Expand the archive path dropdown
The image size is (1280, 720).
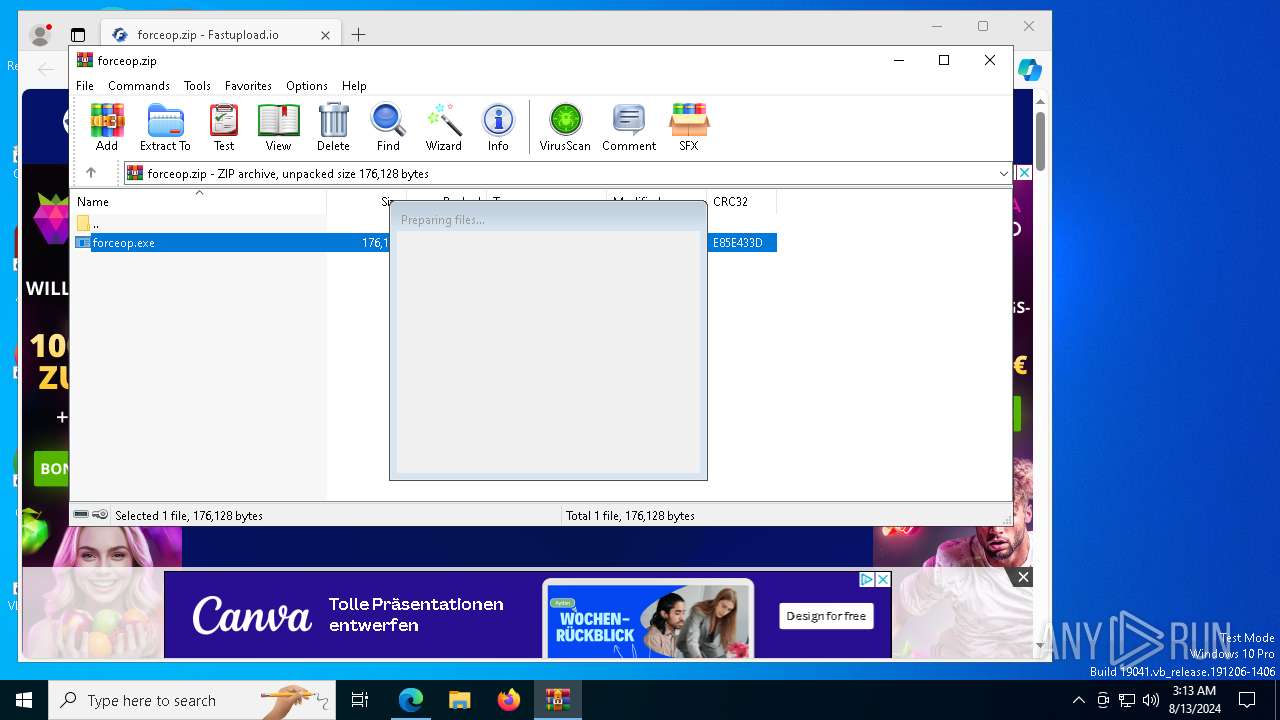[x=1003, y=173]
